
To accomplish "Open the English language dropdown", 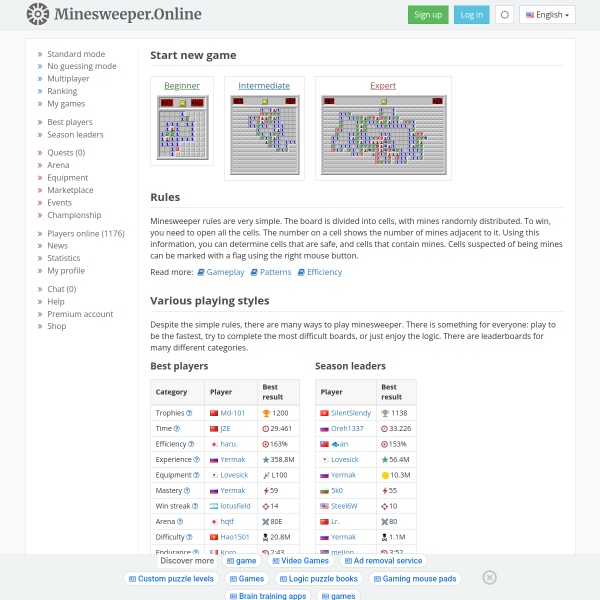I will pyautogui.click(x=547, y=15).
